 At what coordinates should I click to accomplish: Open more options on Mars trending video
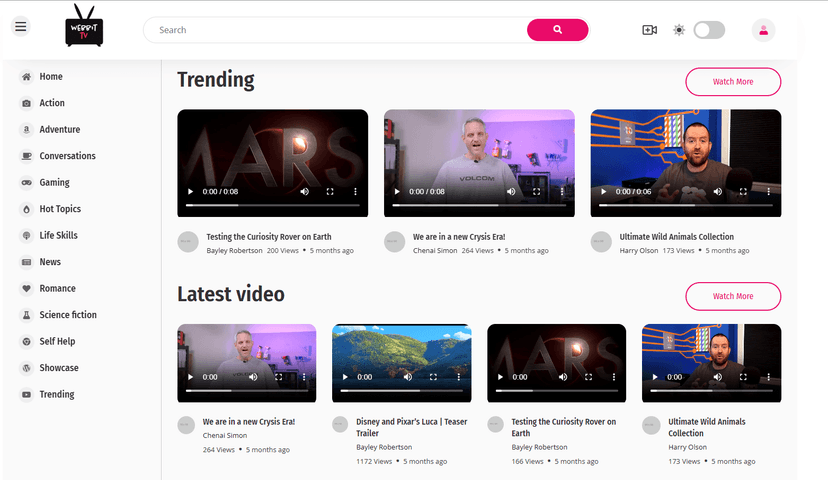point(355,191)
